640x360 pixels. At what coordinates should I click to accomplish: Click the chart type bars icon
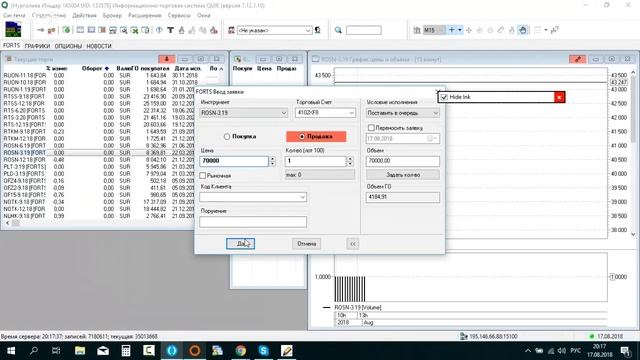(417, 30)
